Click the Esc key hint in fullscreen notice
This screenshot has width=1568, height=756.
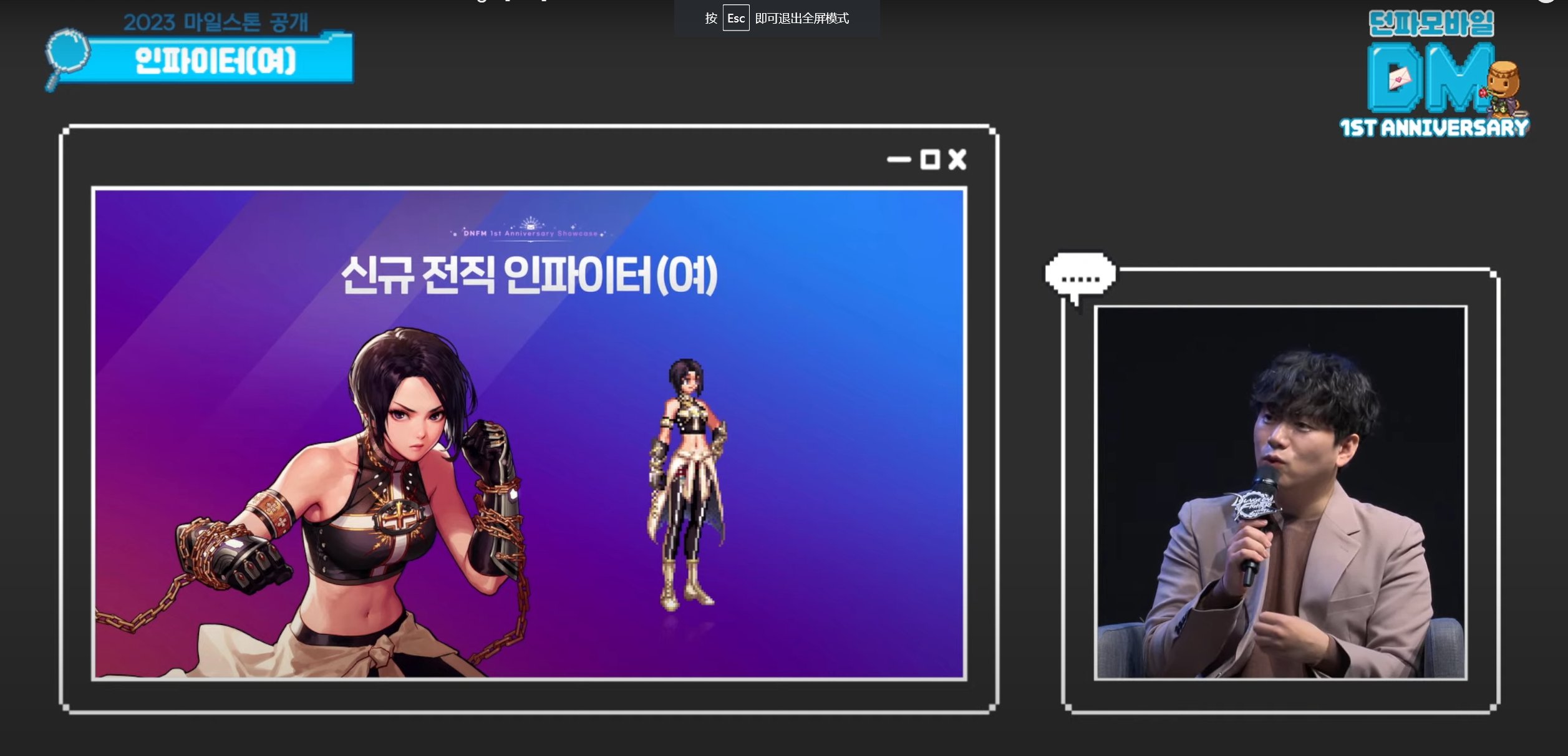(736, 18)
